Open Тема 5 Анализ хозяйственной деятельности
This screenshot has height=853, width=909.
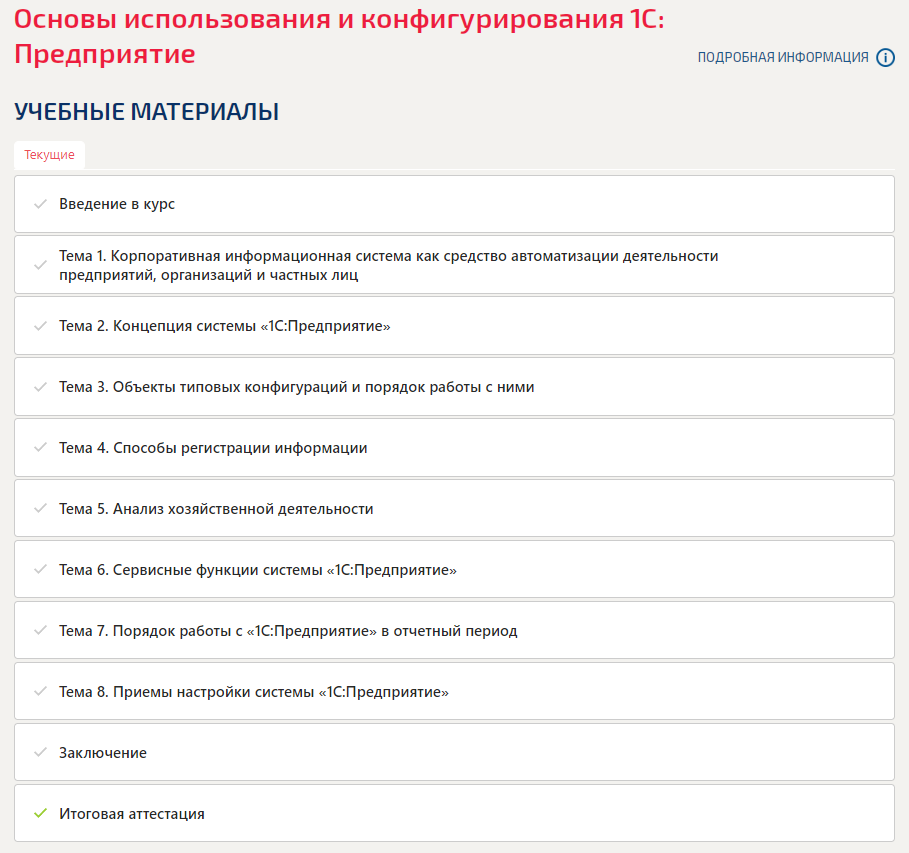click(454, 509)
